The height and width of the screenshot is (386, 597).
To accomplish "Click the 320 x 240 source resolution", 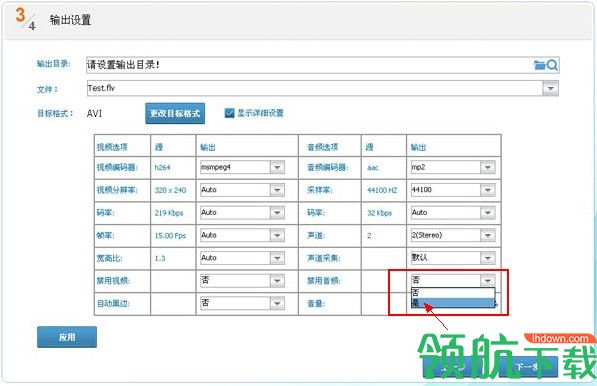I will pyautogui.click(x=170, y=190).
